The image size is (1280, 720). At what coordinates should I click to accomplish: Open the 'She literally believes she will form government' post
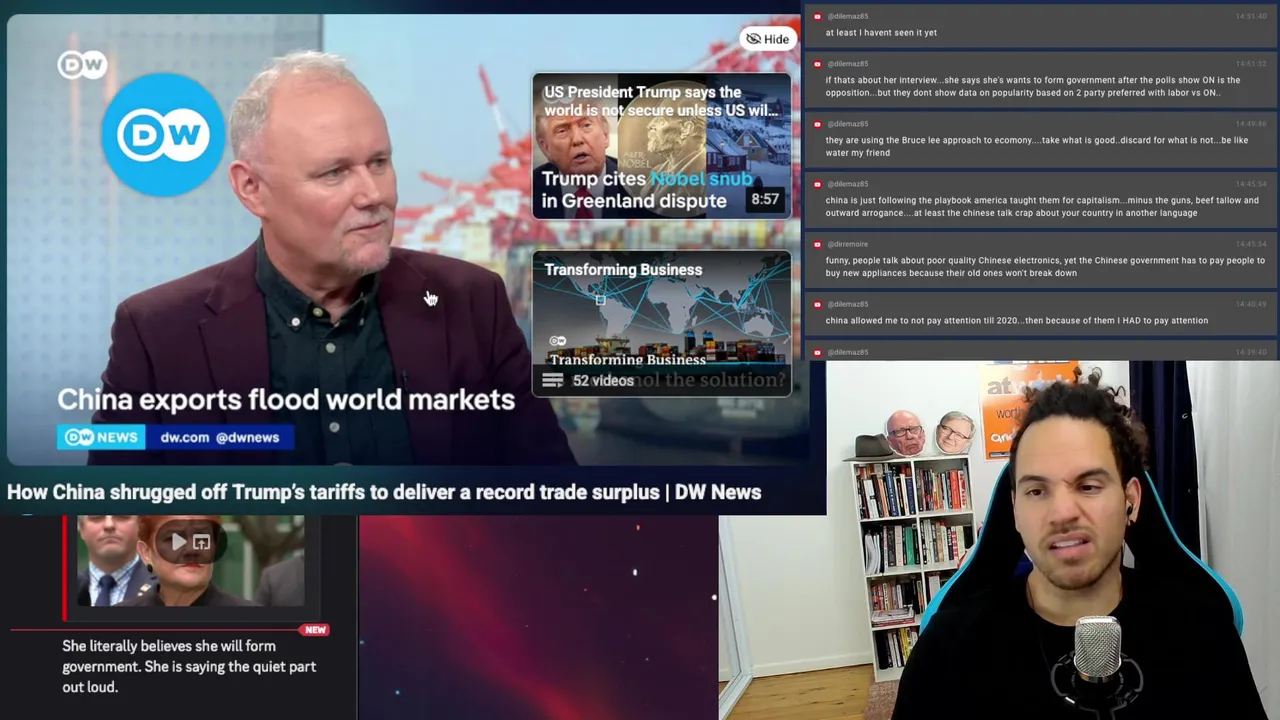189,666
